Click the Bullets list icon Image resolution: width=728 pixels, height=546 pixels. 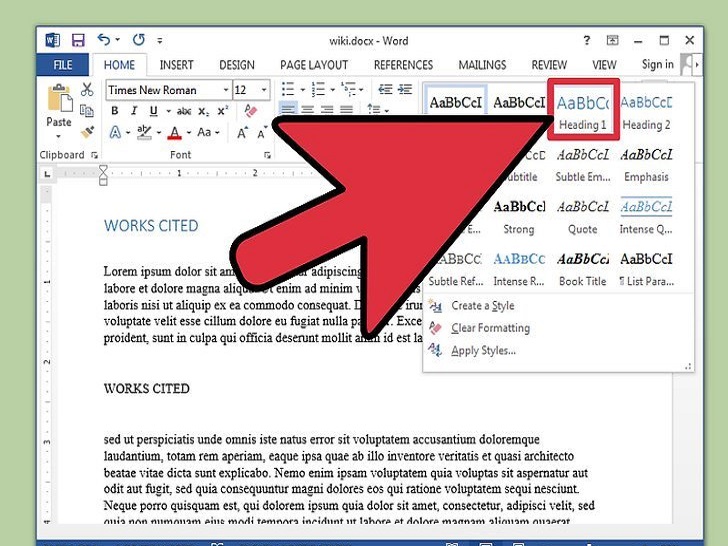tap(288, 89)
